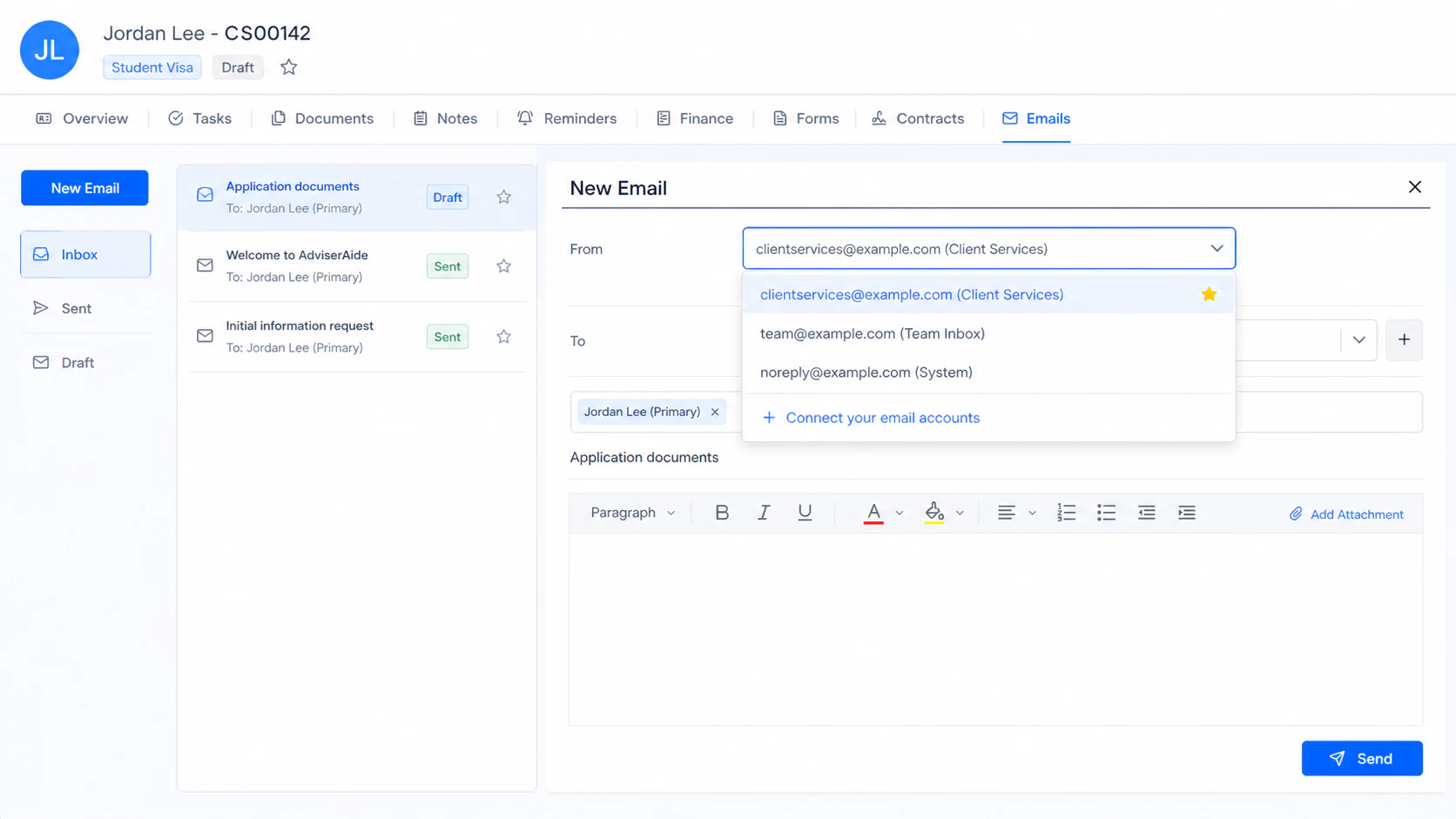Viewport: 1456px width, 819px height.
Task: Switch to the Documents tab
Action: (322, 118)
